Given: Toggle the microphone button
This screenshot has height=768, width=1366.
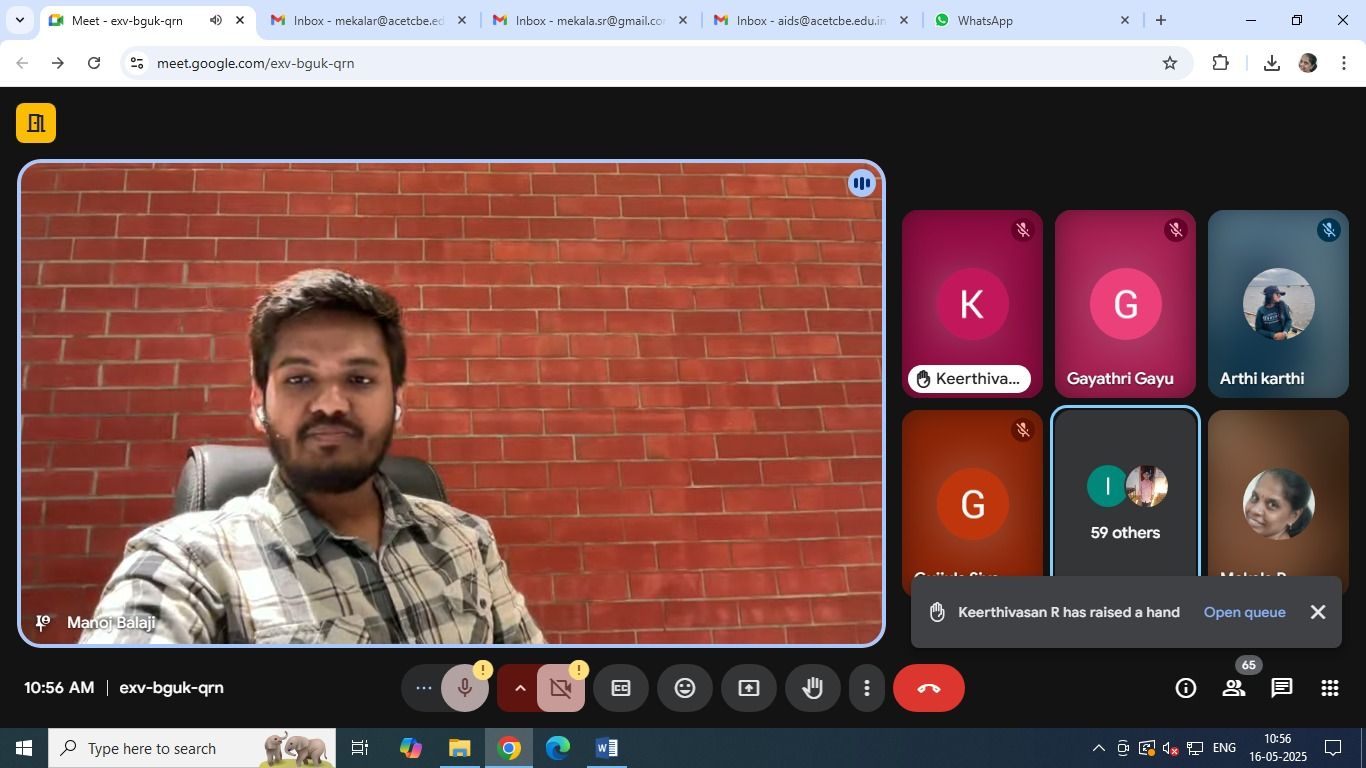Looking at the screenshot, I should (x=464, y=688).
